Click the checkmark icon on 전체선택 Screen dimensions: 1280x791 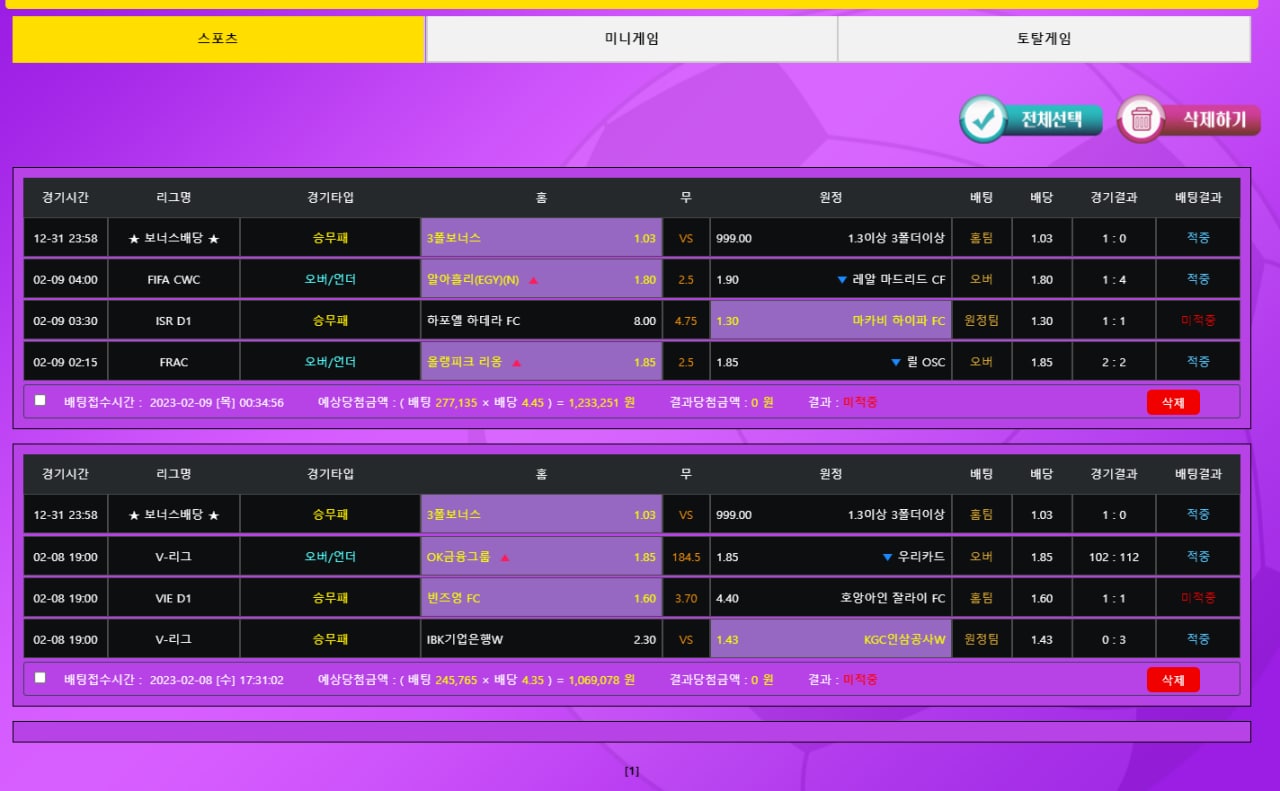tap(984, 120)
